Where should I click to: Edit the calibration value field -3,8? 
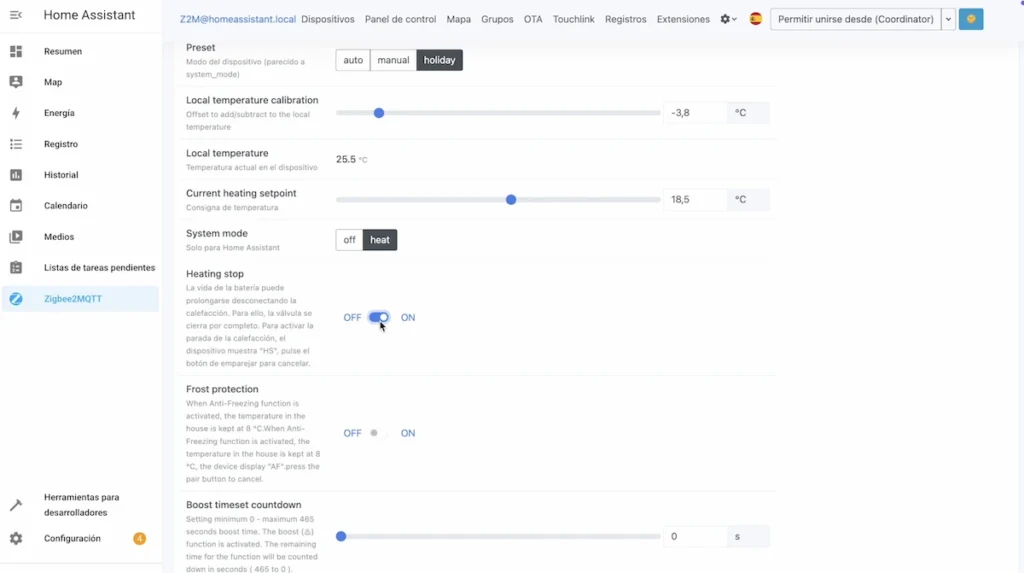tap(695, 112)
